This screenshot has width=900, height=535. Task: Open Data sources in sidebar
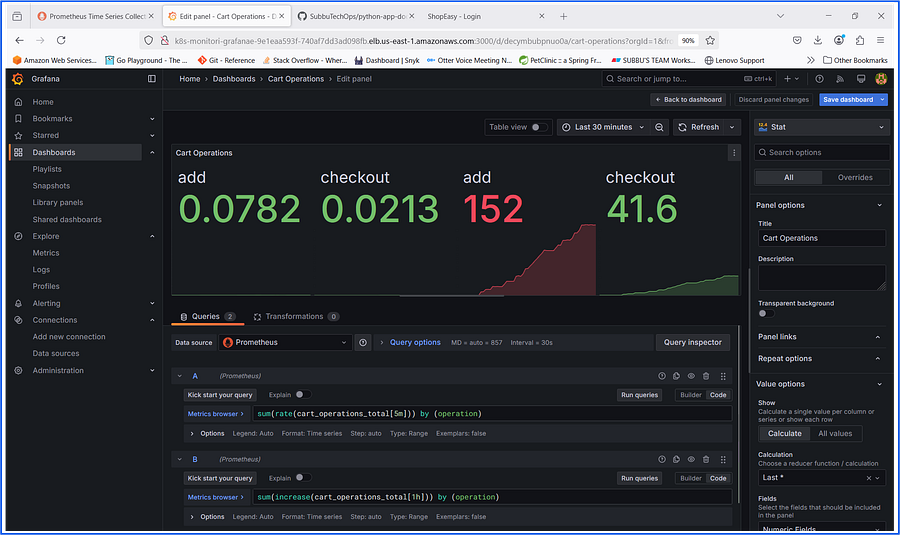tap(56, 354)
